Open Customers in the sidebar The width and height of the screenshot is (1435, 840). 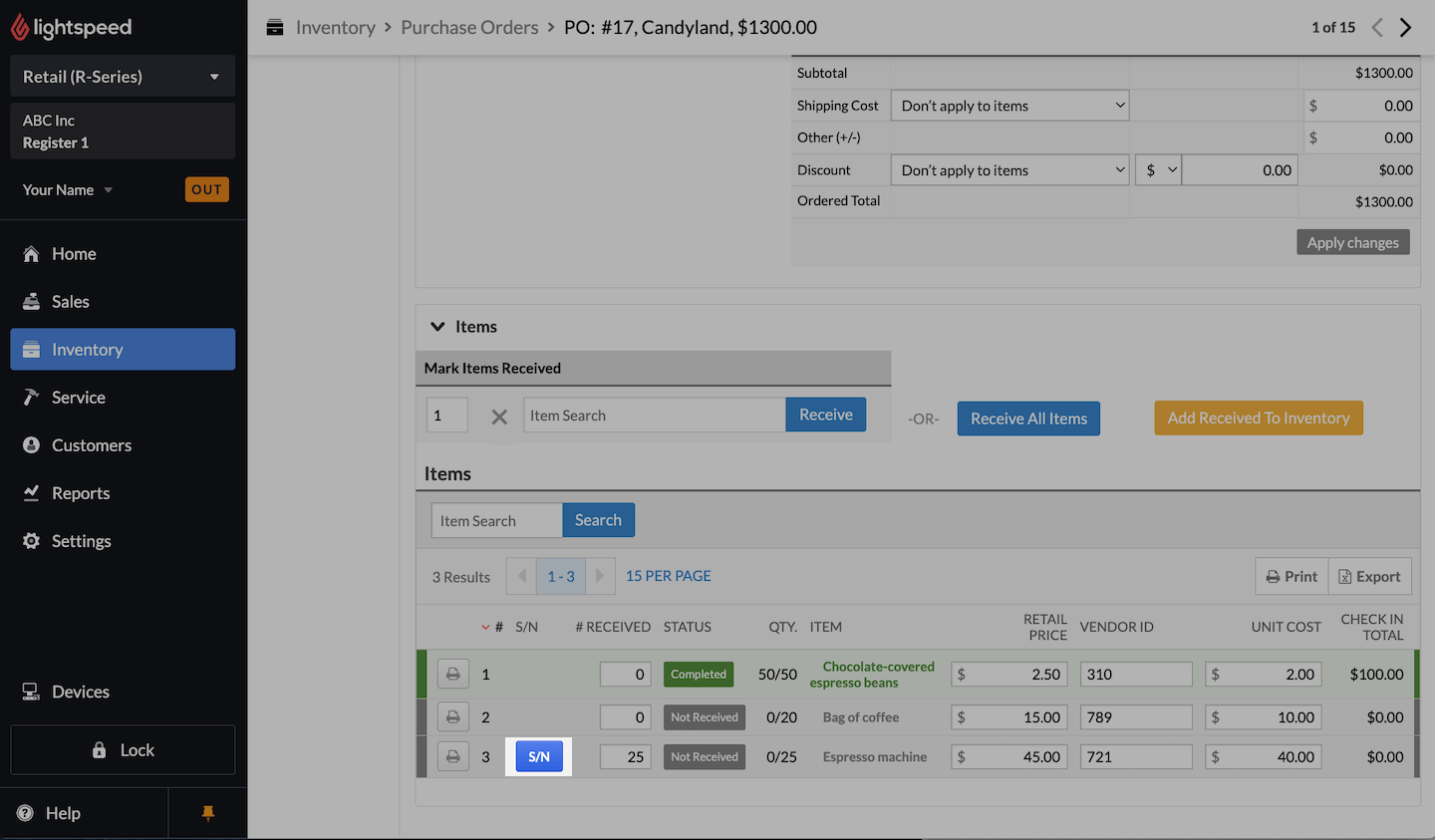[91, 445]
